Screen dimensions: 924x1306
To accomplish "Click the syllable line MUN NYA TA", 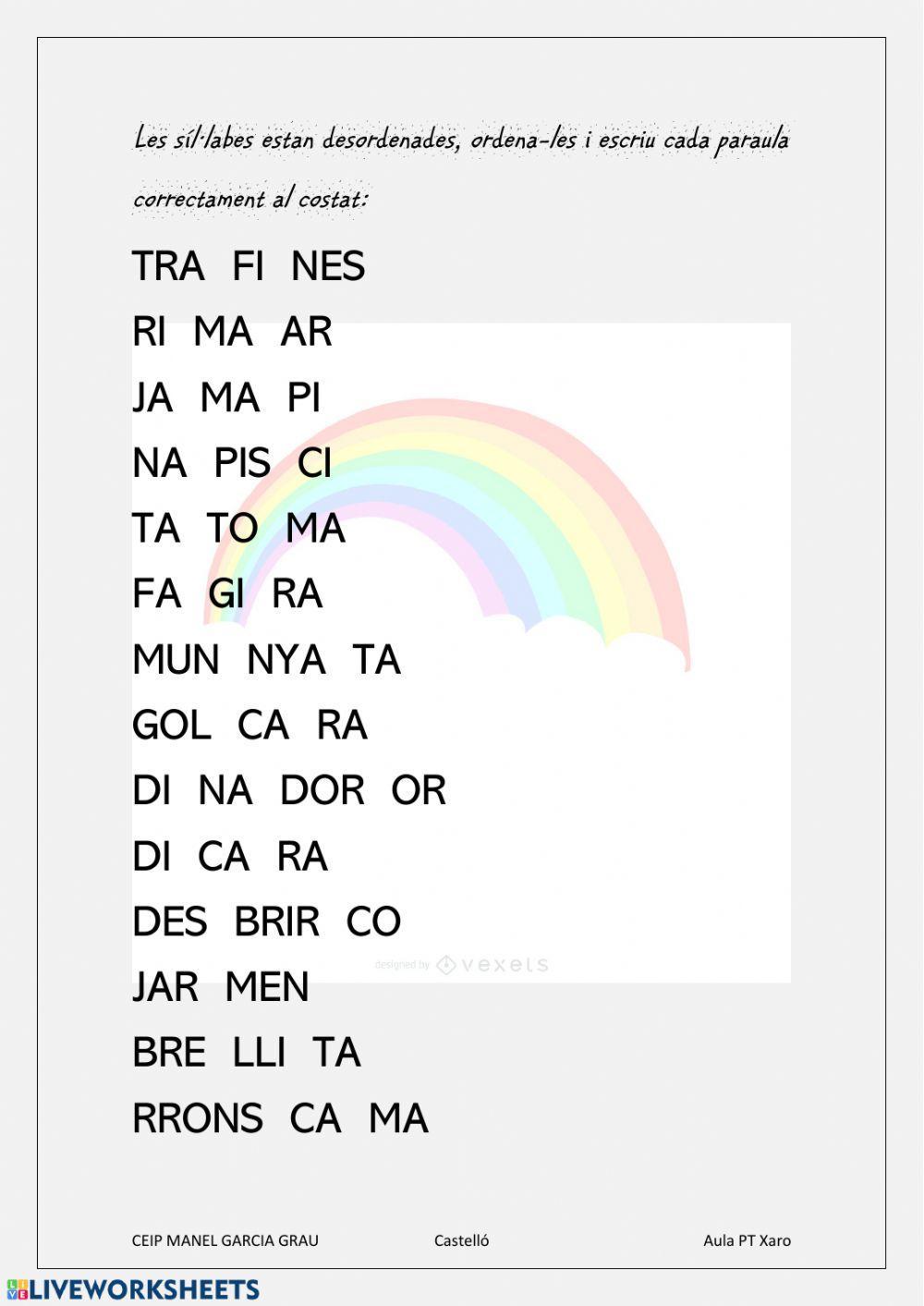I will coord(266,660).
